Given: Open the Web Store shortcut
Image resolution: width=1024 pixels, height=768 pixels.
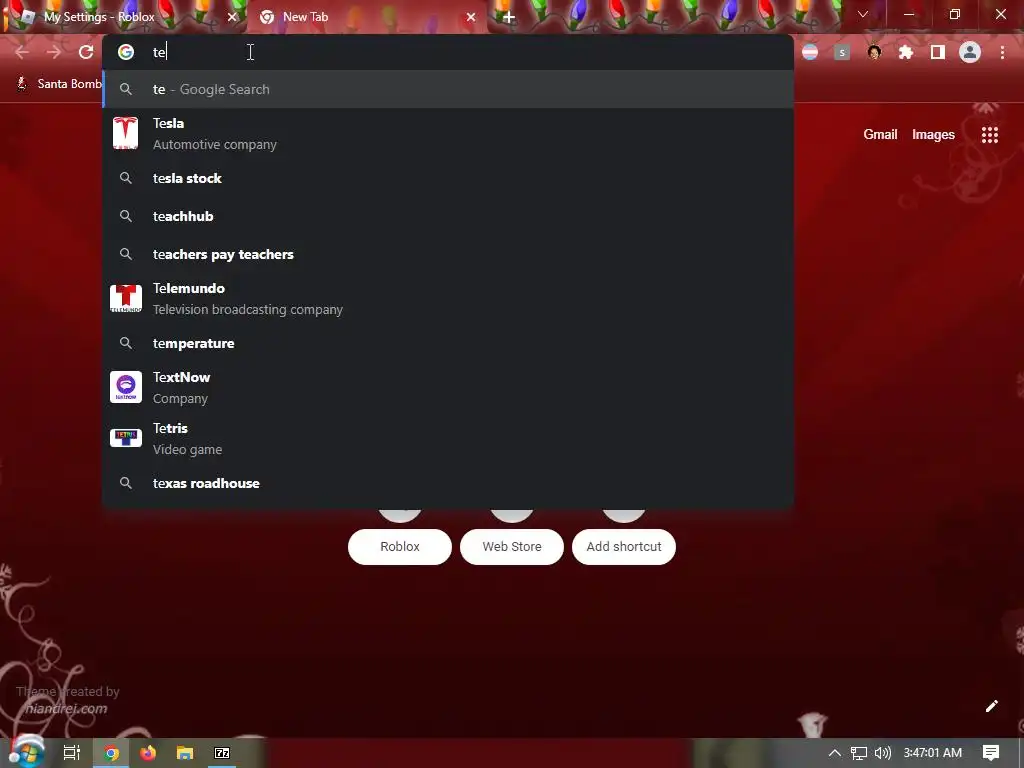Looking at the screenshot, I should 512,547.
